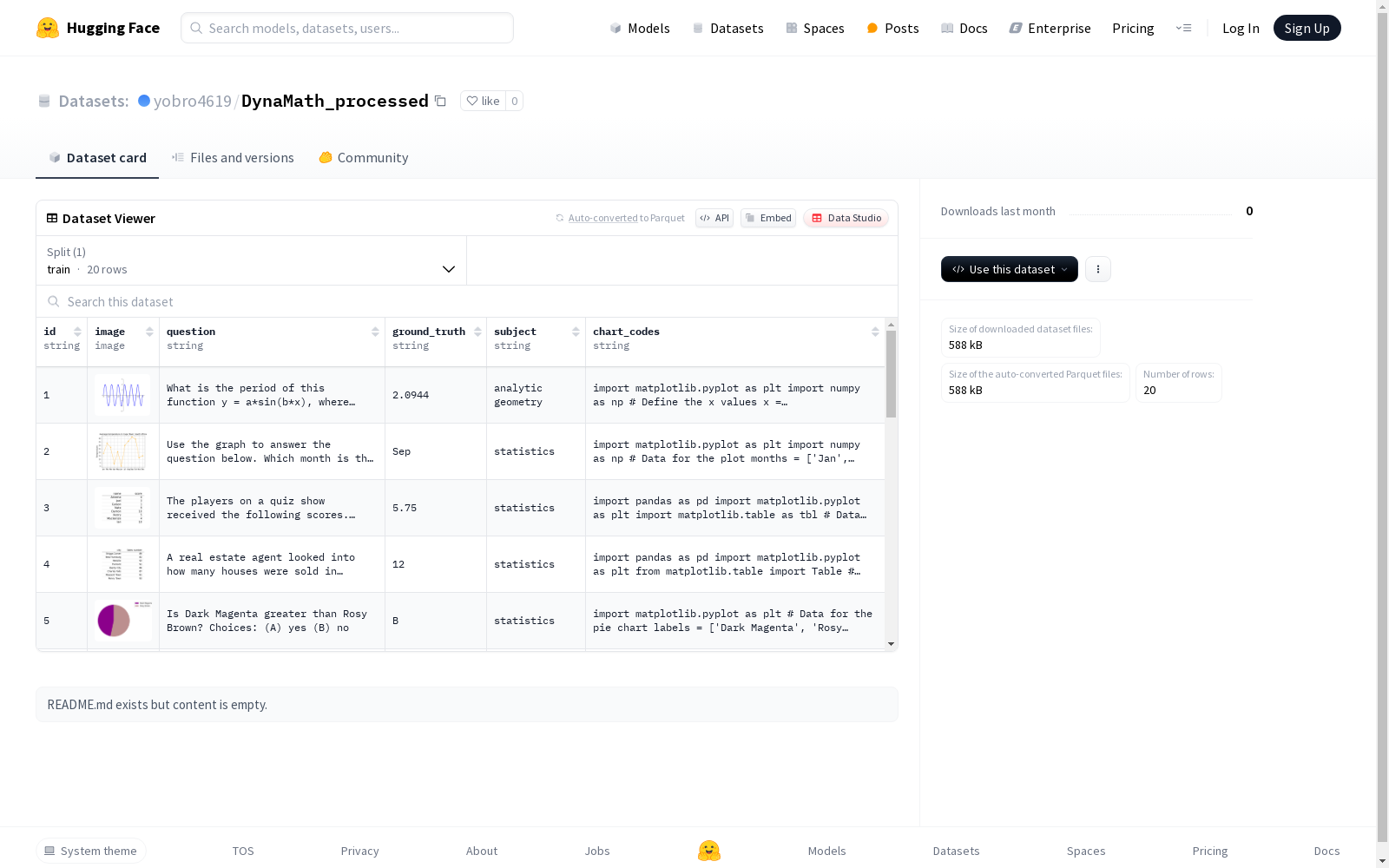1389x868 pixels.
Task: Open the table image thumbnail in row 3
Action: click(122, 508)
